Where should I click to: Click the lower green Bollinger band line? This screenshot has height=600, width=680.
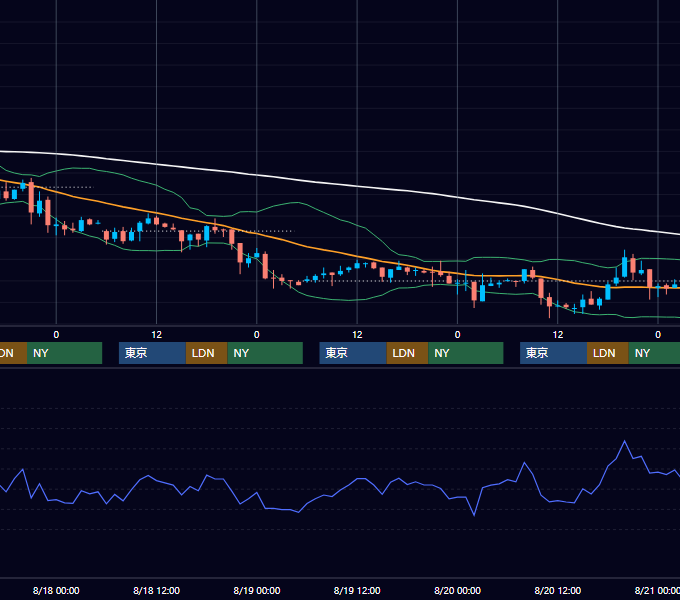tap(347, 300)
